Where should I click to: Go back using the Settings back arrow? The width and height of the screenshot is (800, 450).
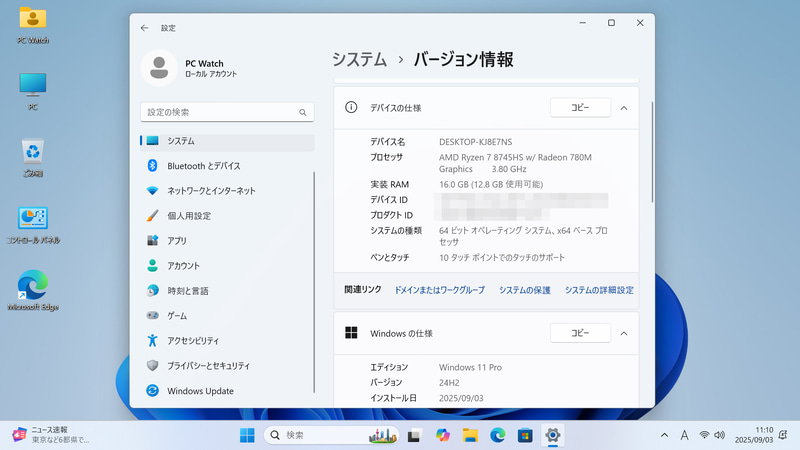pyautogui.click(x=144, y=28)
